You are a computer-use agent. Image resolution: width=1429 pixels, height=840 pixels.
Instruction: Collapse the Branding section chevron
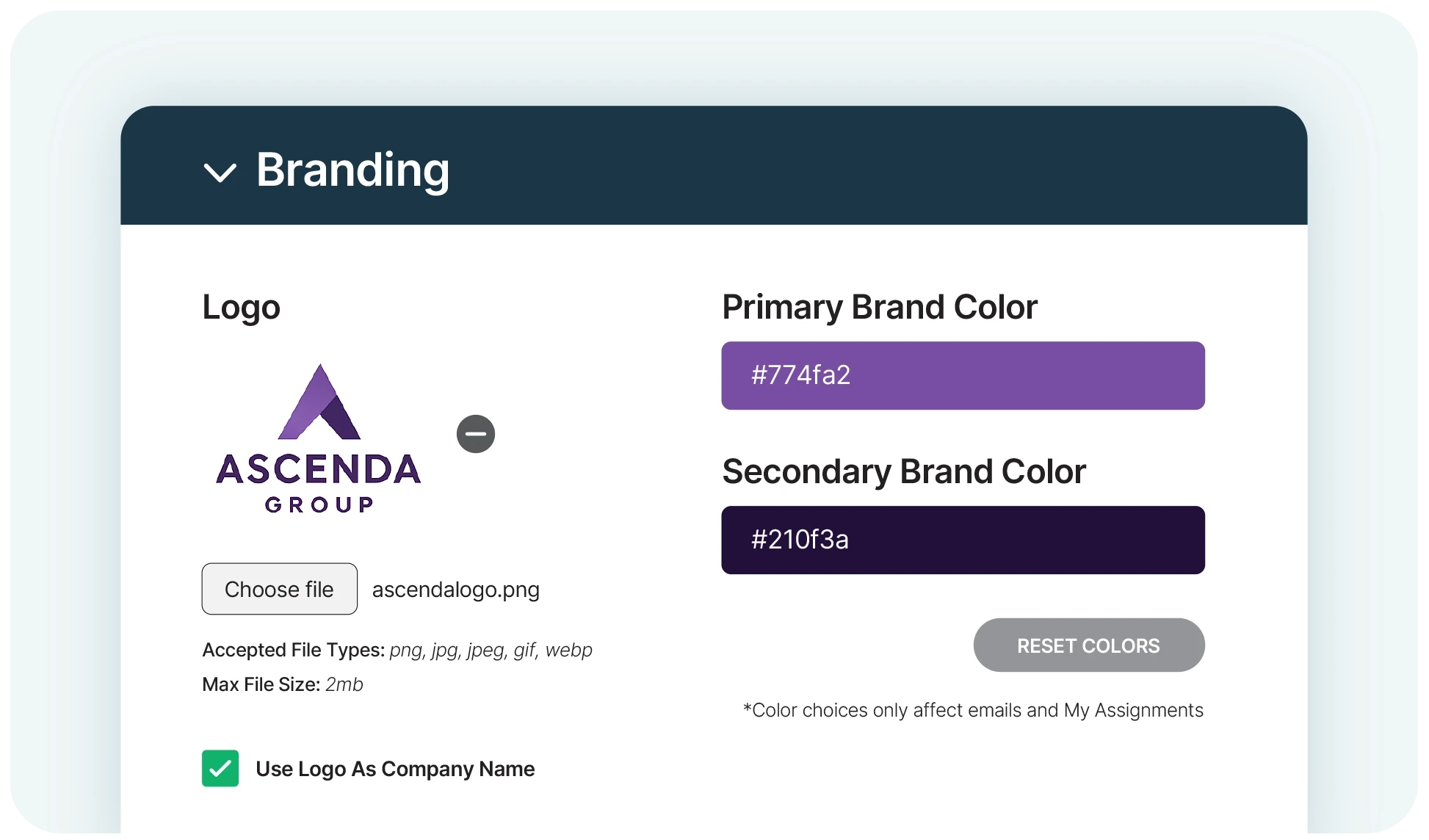pyautogui.click(x=220, y=173)
